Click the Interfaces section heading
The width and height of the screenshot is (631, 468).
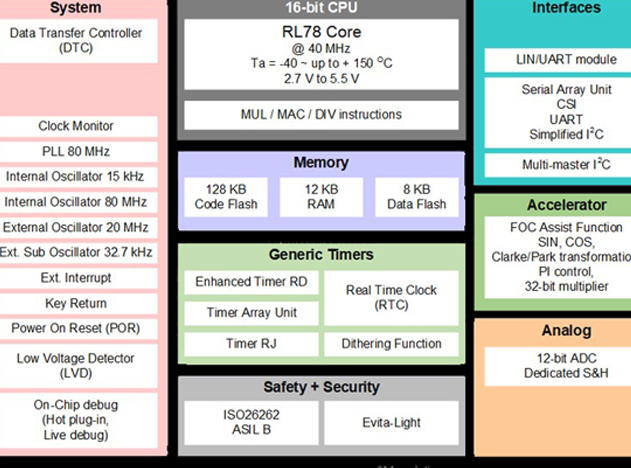coord(566,8)
